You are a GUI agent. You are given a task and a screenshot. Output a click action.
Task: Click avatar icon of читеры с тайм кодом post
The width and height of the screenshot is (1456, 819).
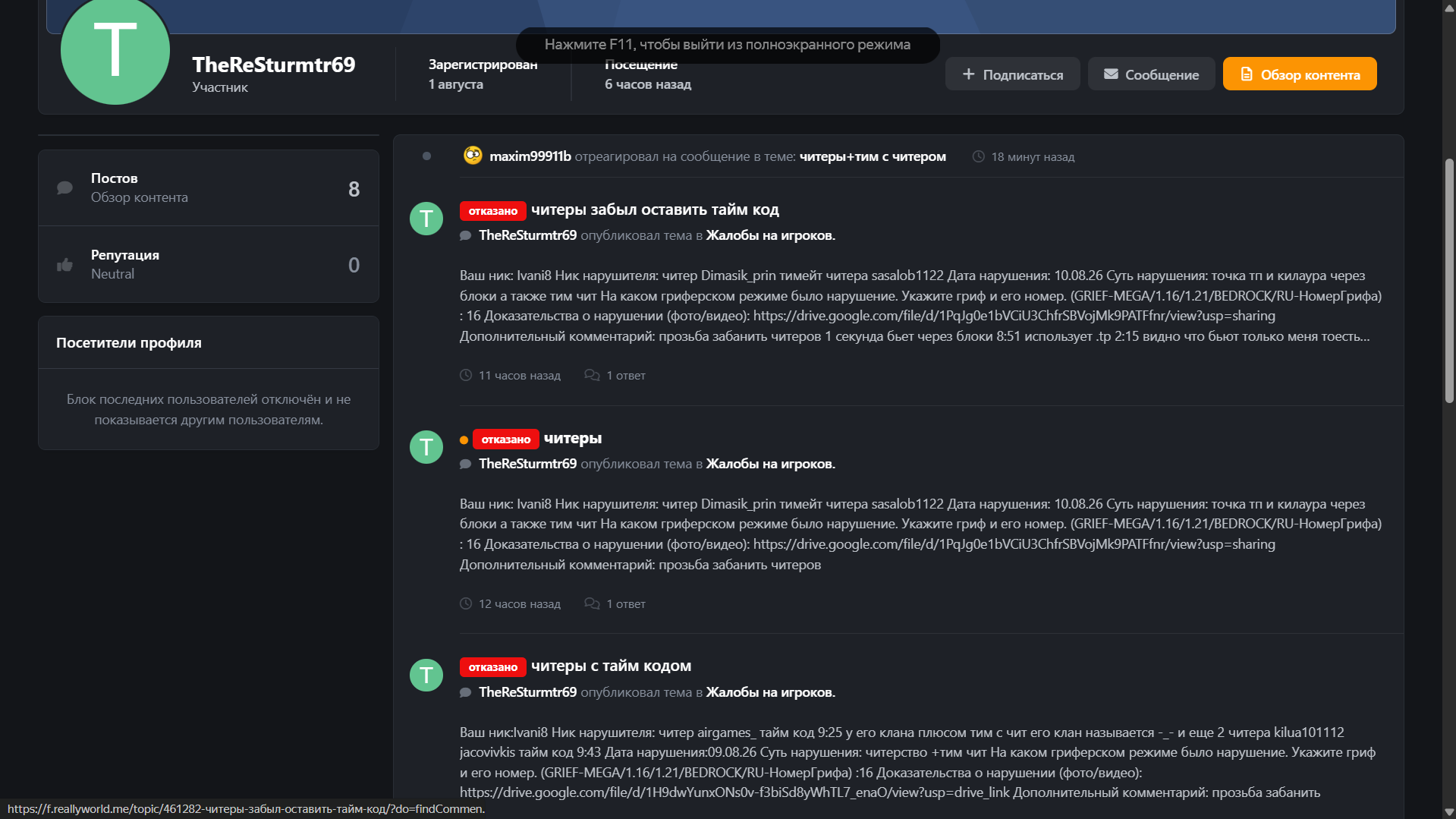coord(426,675)
